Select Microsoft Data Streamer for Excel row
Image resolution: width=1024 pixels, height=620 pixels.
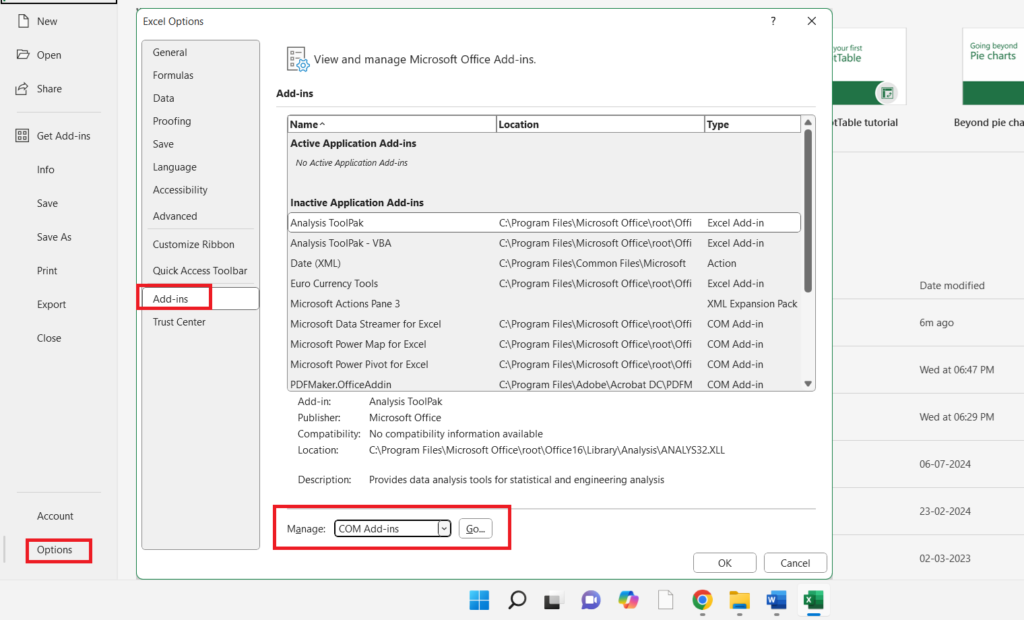tap(544, 324)
